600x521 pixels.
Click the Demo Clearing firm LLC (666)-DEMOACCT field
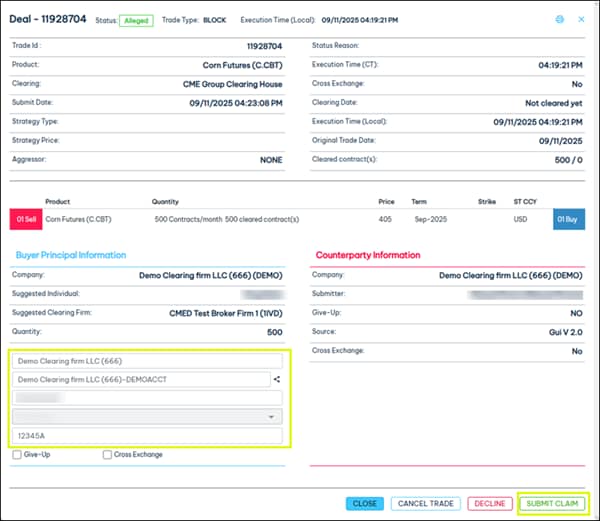tap(140, 379)
